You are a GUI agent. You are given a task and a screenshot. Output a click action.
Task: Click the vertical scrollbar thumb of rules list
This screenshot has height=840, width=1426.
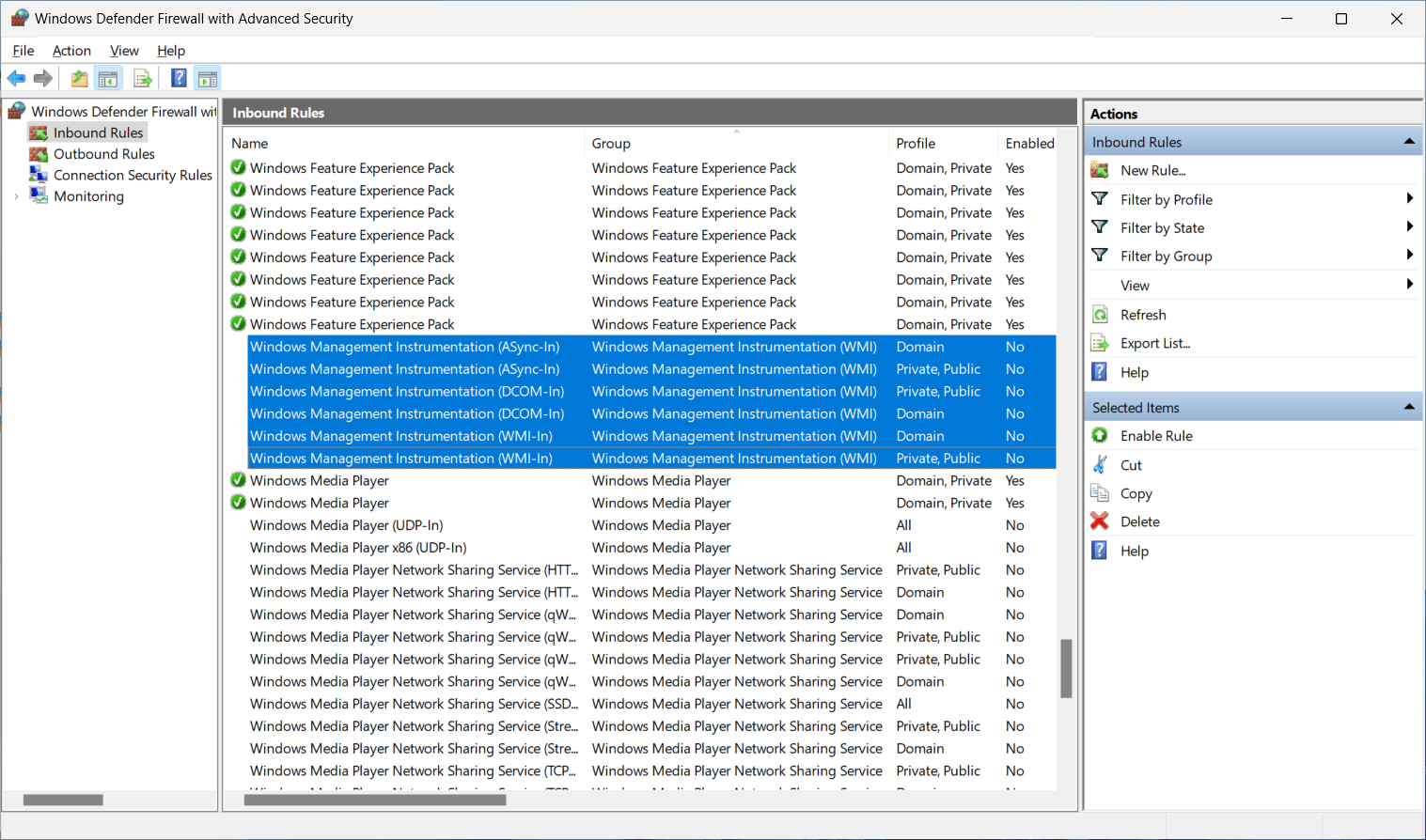click(x=1066, y=669)
